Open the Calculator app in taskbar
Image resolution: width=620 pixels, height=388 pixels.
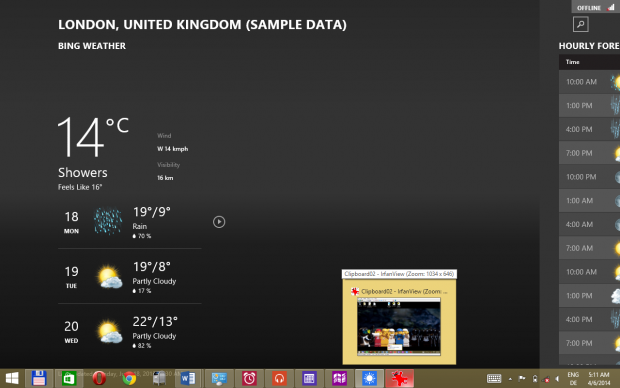[309, 379]
